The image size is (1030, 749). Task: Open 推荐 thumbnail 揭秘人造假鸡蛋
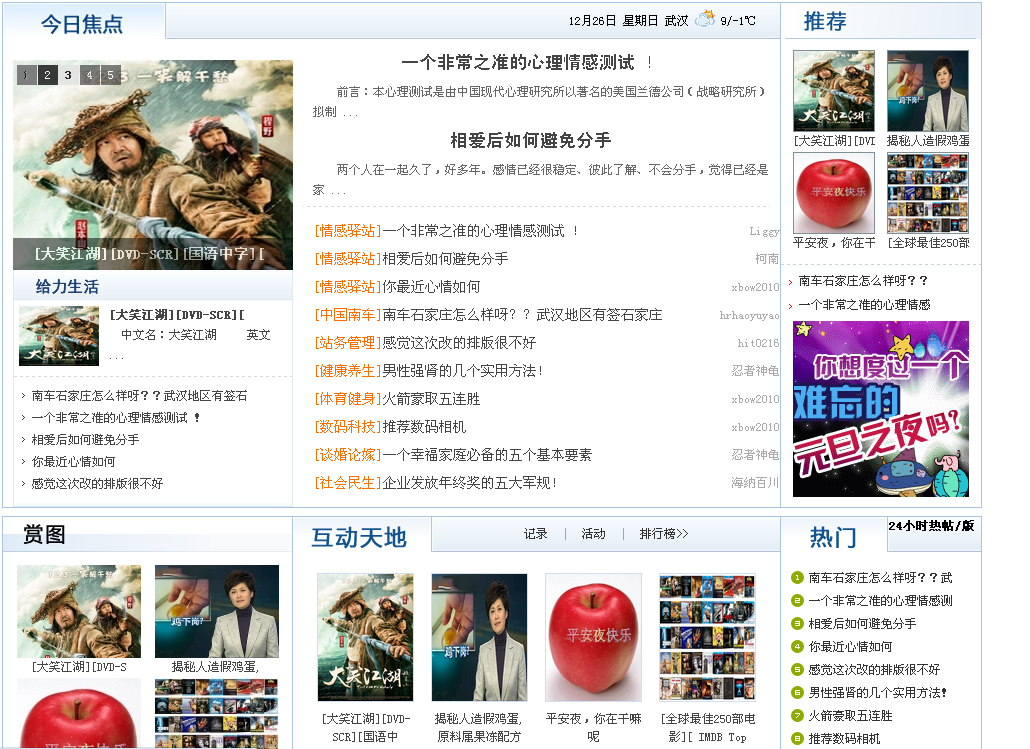pos(928,91)
